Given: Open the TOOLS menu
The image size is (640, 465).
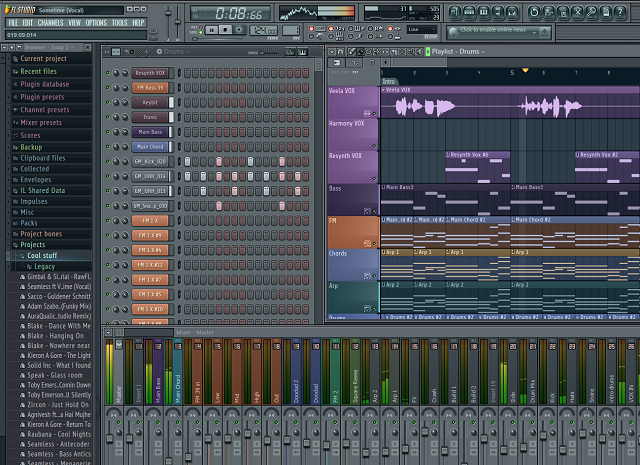Looking at the screenshot, I should (x=120, y=23).
